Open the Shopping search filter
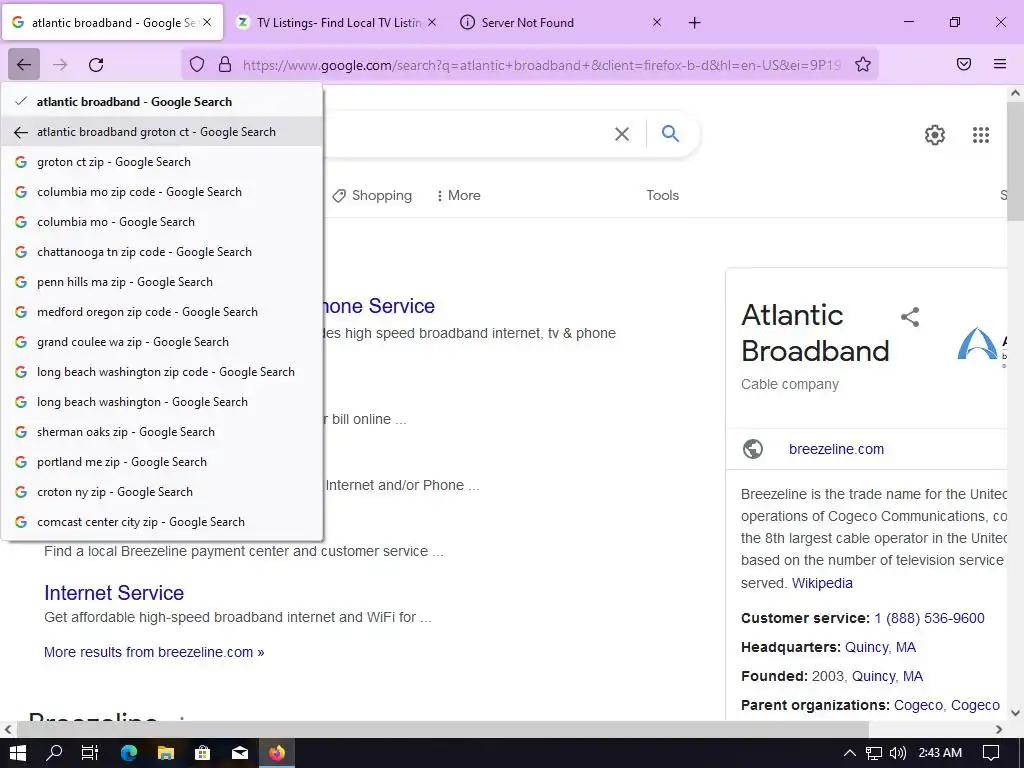 point(372,195)
